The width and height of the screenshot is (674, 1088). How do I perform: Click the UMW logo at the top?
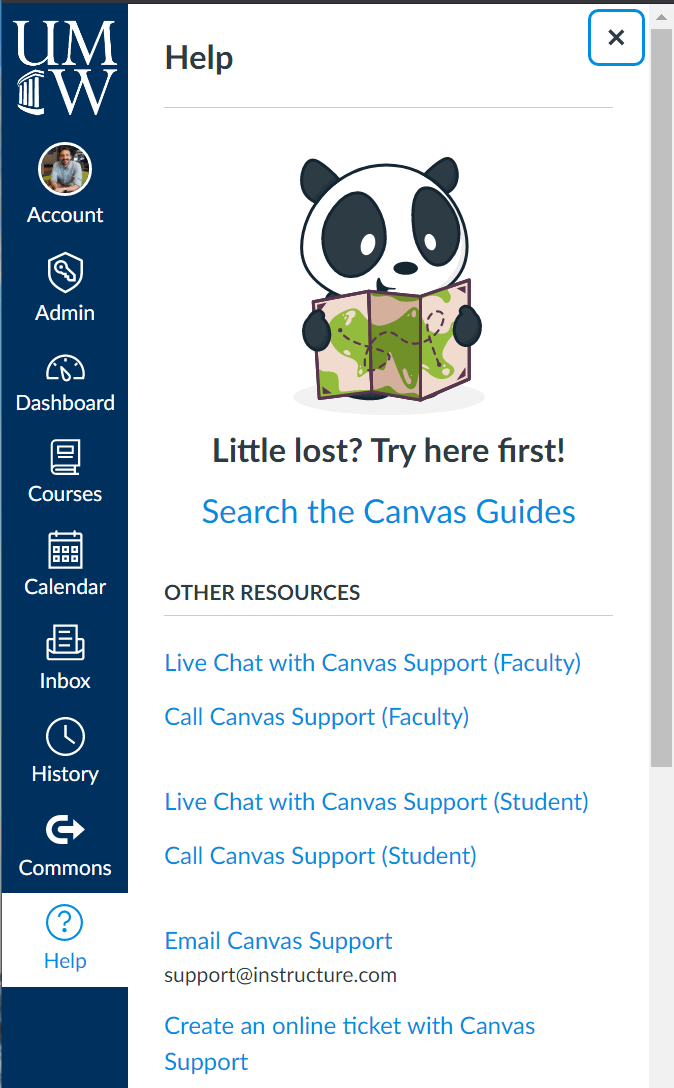tap(64, 63)
